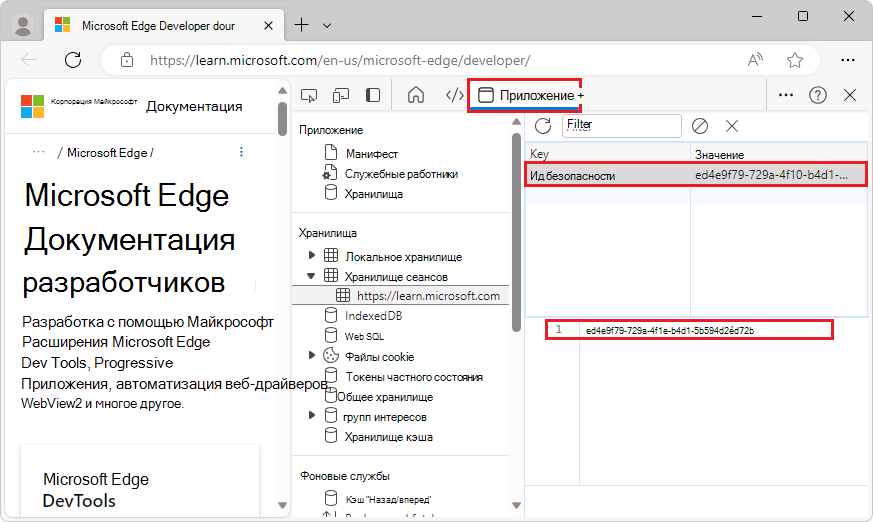This screenshot has width=873, height=522.
Task: Toggle the DevTools sidebar dock icon
Action: 373,95
